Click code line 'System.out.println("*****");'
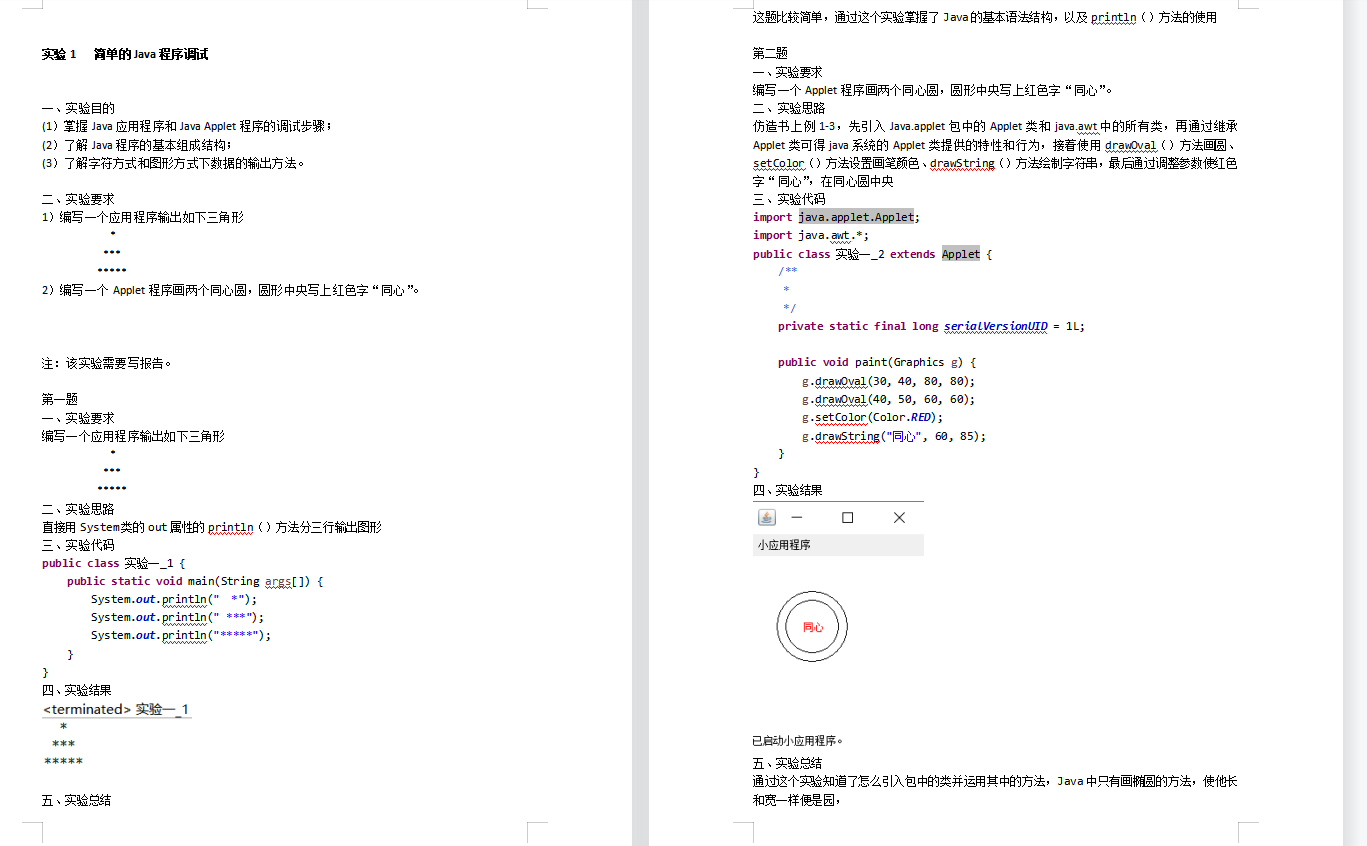This screenshot has width=1367, height=846. point(181,635)
